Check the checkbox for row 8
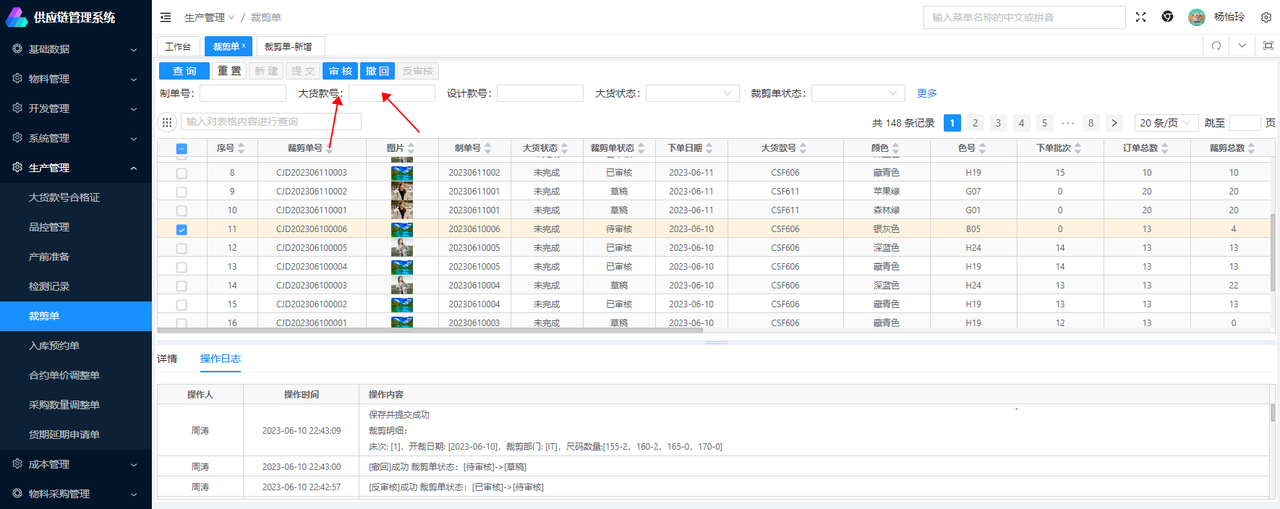The height and width of the screenshot is (509, 1280). point(181,173)
